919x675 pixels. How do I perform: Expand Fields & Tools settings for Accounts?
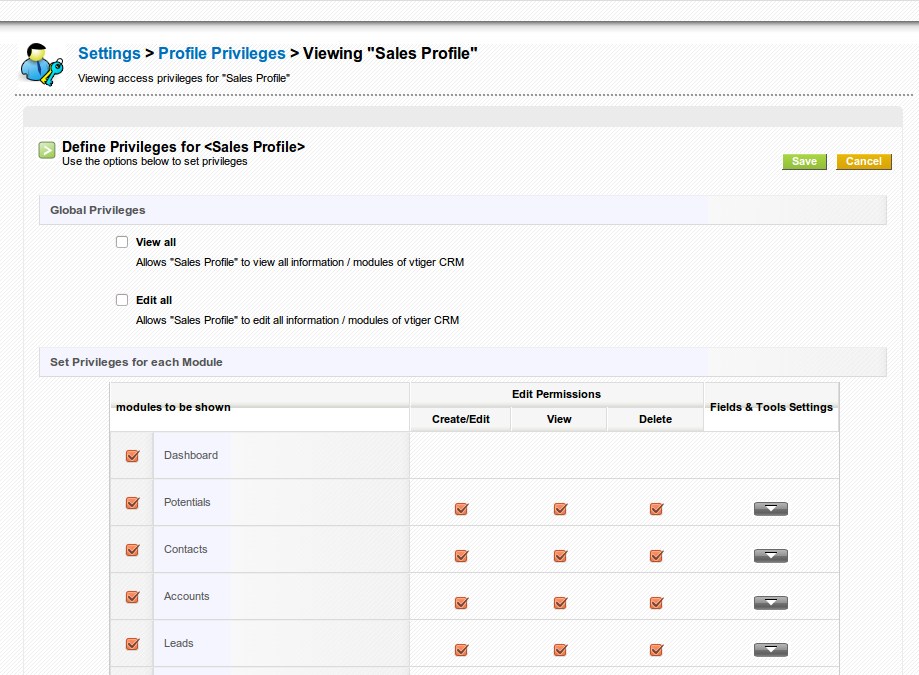770,603
